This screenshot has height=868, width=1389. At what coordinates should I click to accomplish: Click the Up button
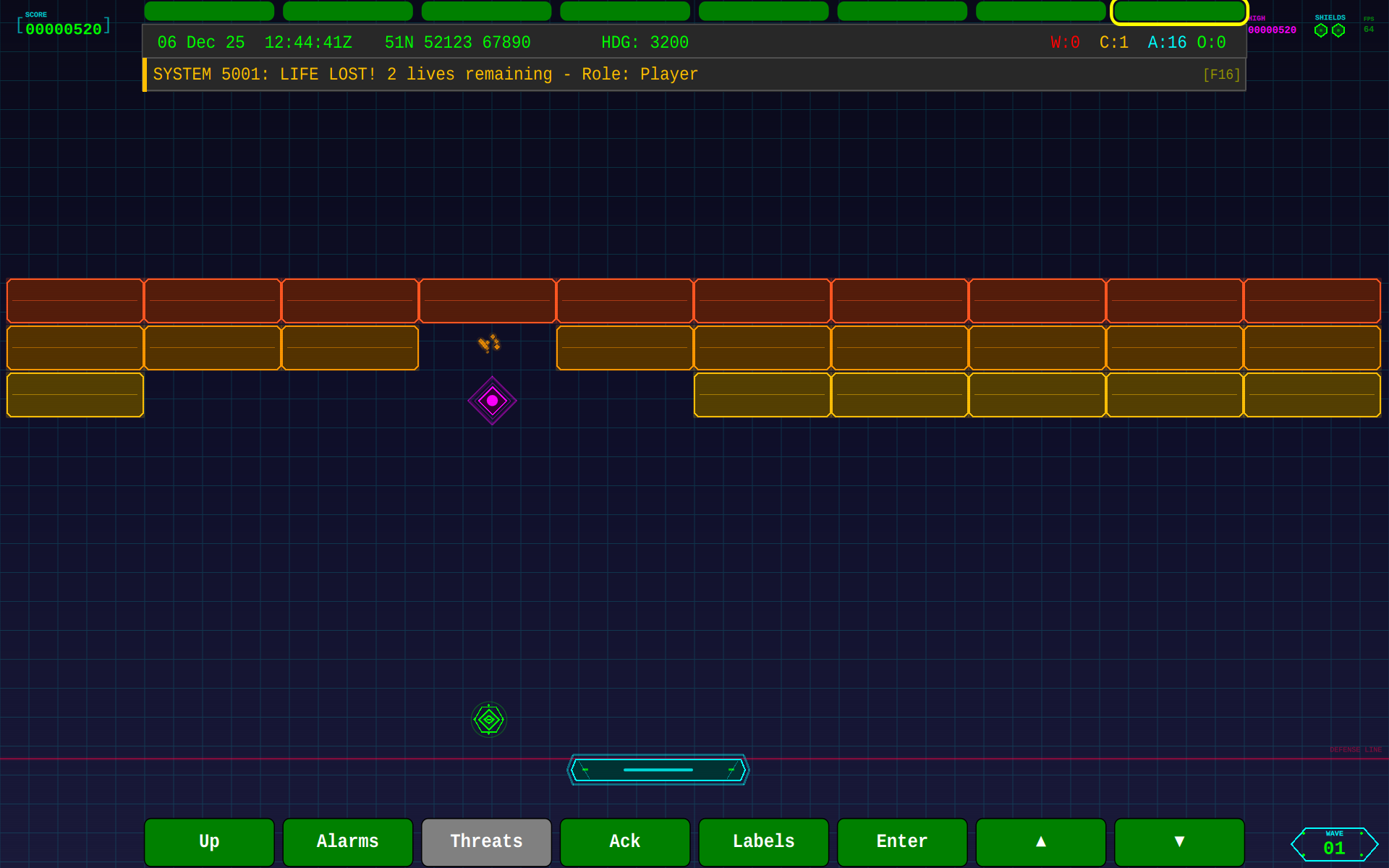tap(209, 841)
